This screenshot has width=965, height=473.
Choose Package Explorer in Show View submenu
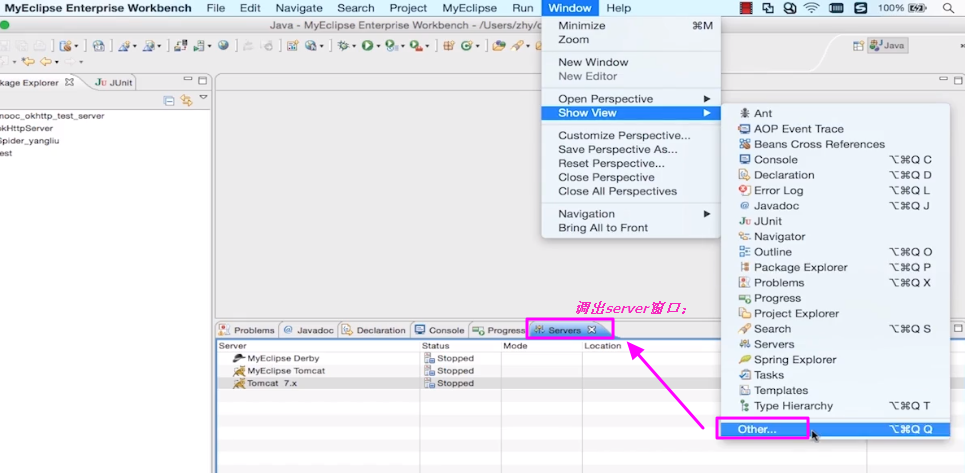coord(836,267)
